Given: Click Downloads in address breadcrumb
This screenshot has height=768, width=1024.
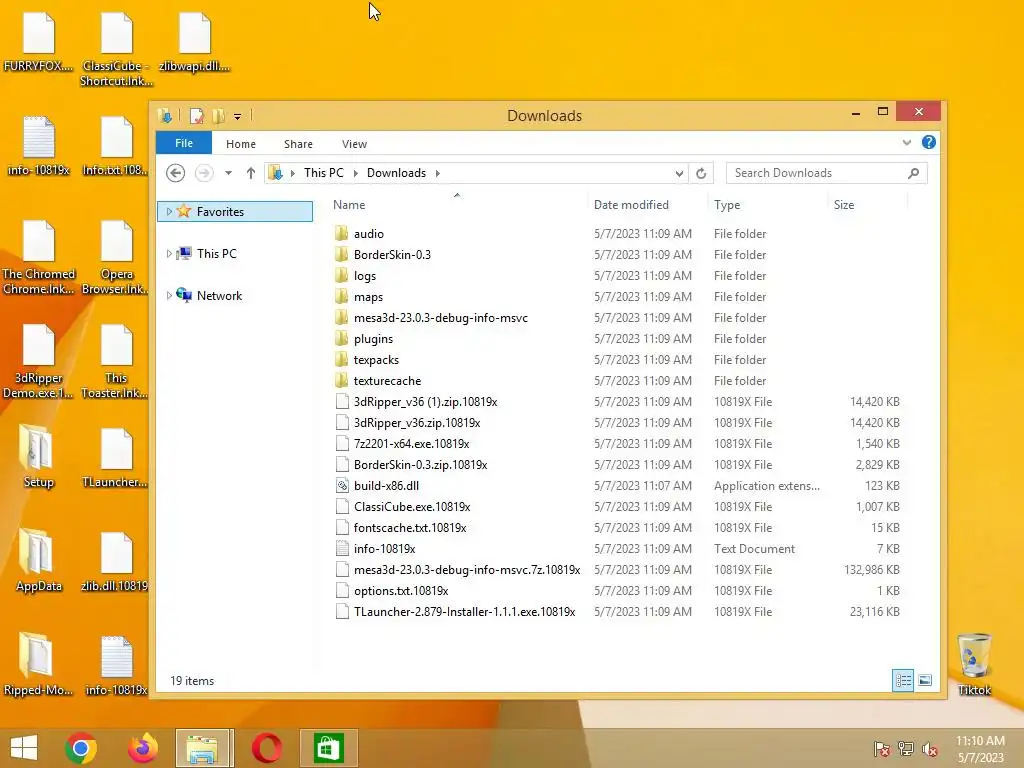Looking at the screenshot, I should click(x=396, y=173).
